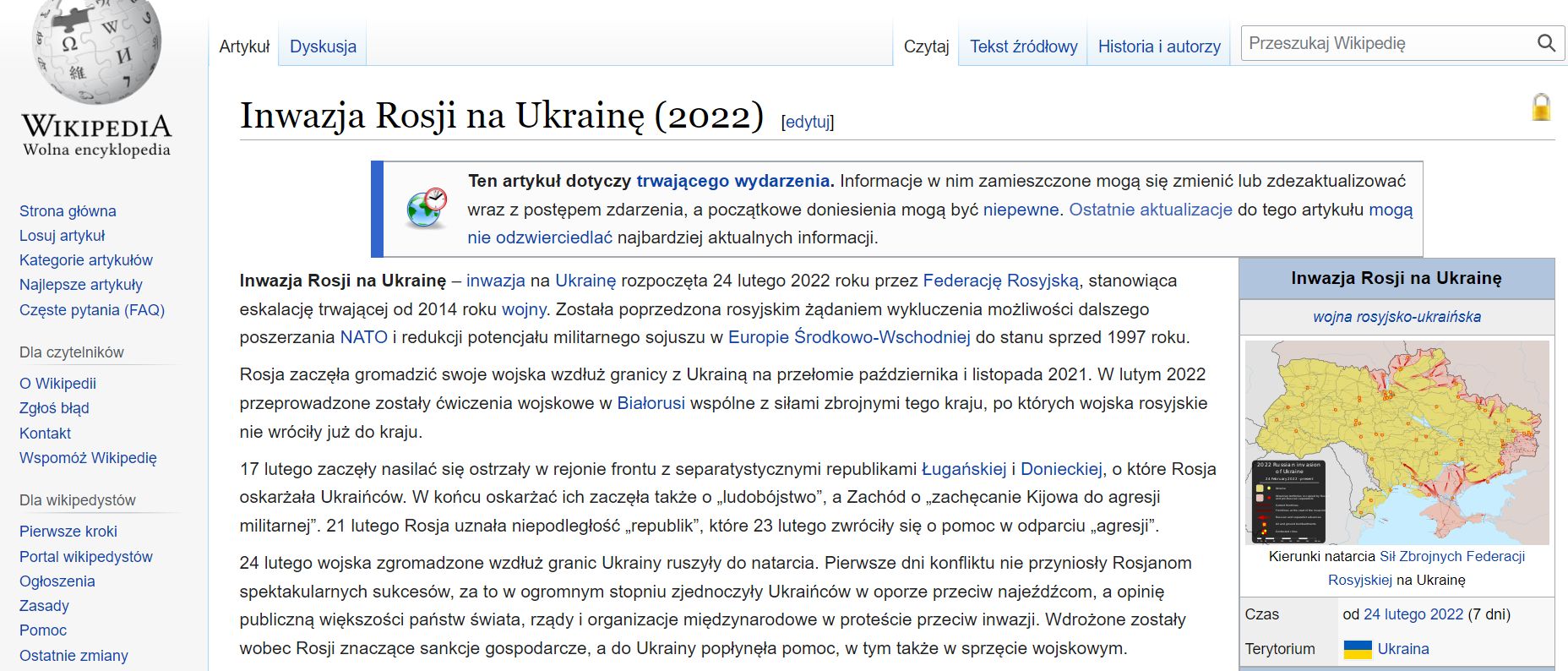
Task: Open the Federację Rosyjską link
Action: (x=1001, y=281)
